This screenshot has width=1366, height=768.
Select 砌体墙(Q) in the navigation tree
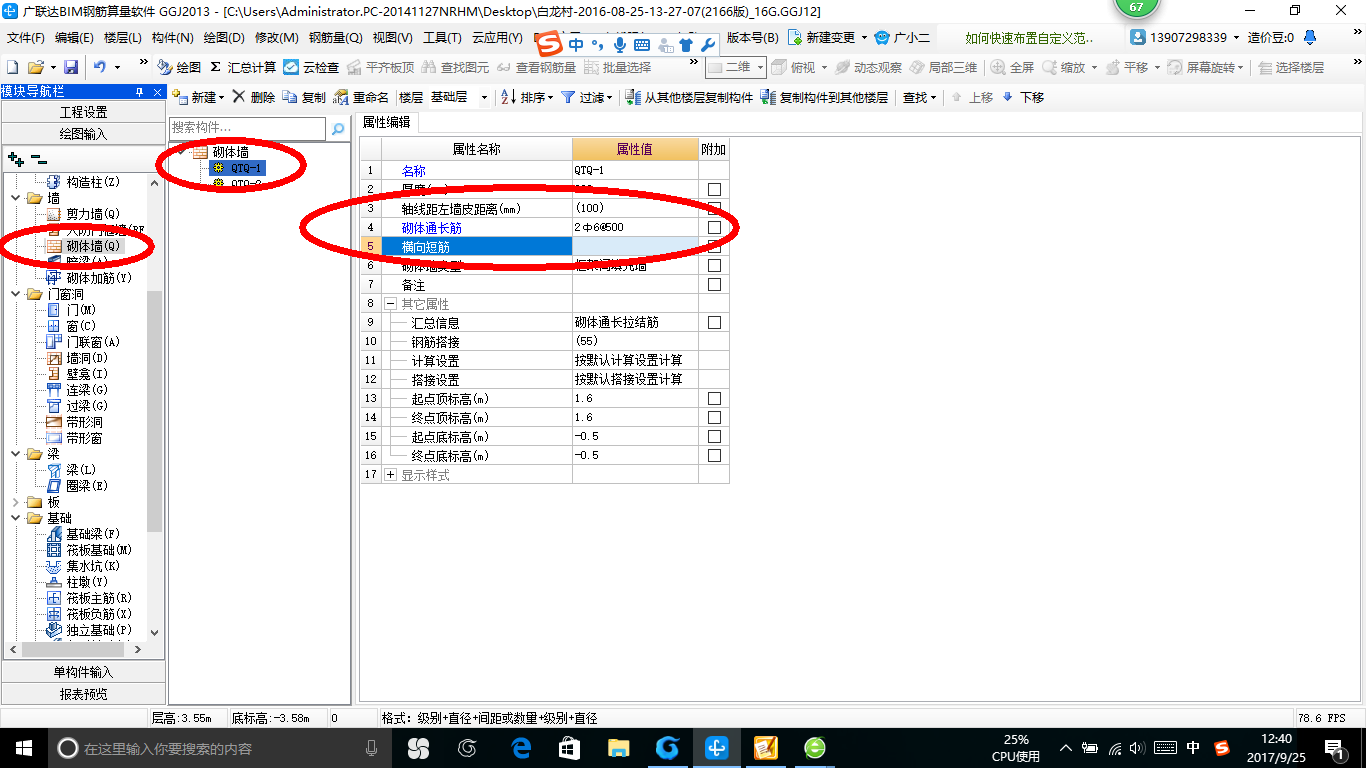pos(93,246)
